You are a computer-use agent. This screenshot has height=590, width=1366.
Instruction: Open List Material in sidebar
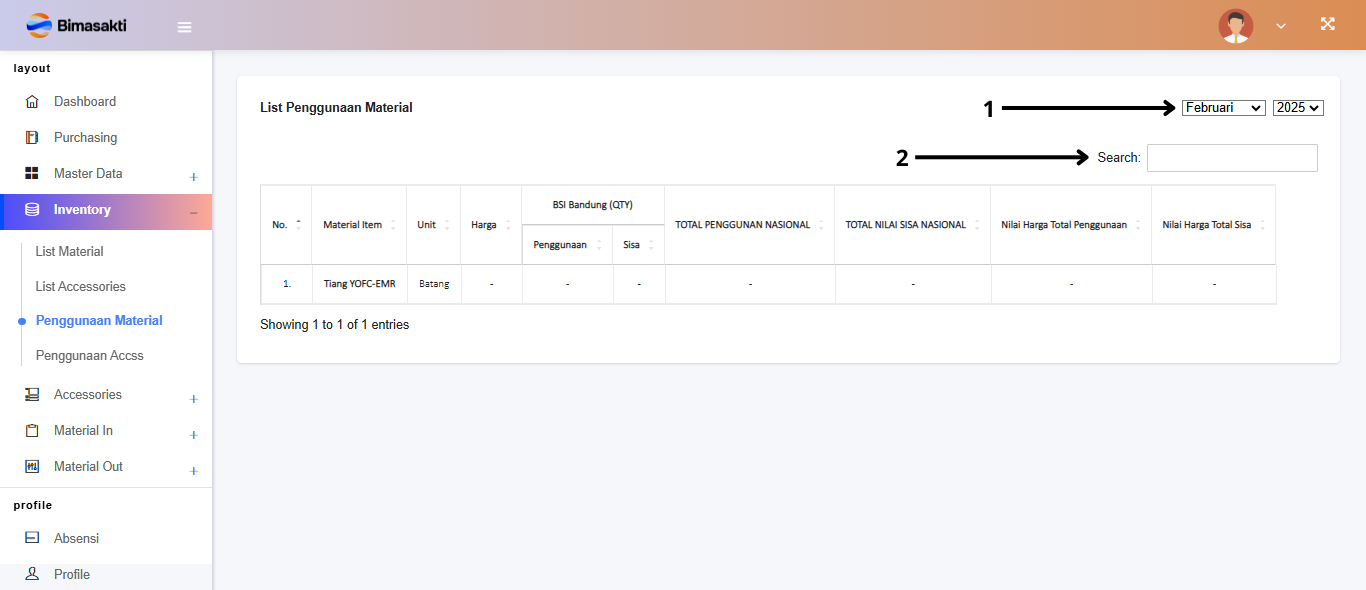coord(69,252)
